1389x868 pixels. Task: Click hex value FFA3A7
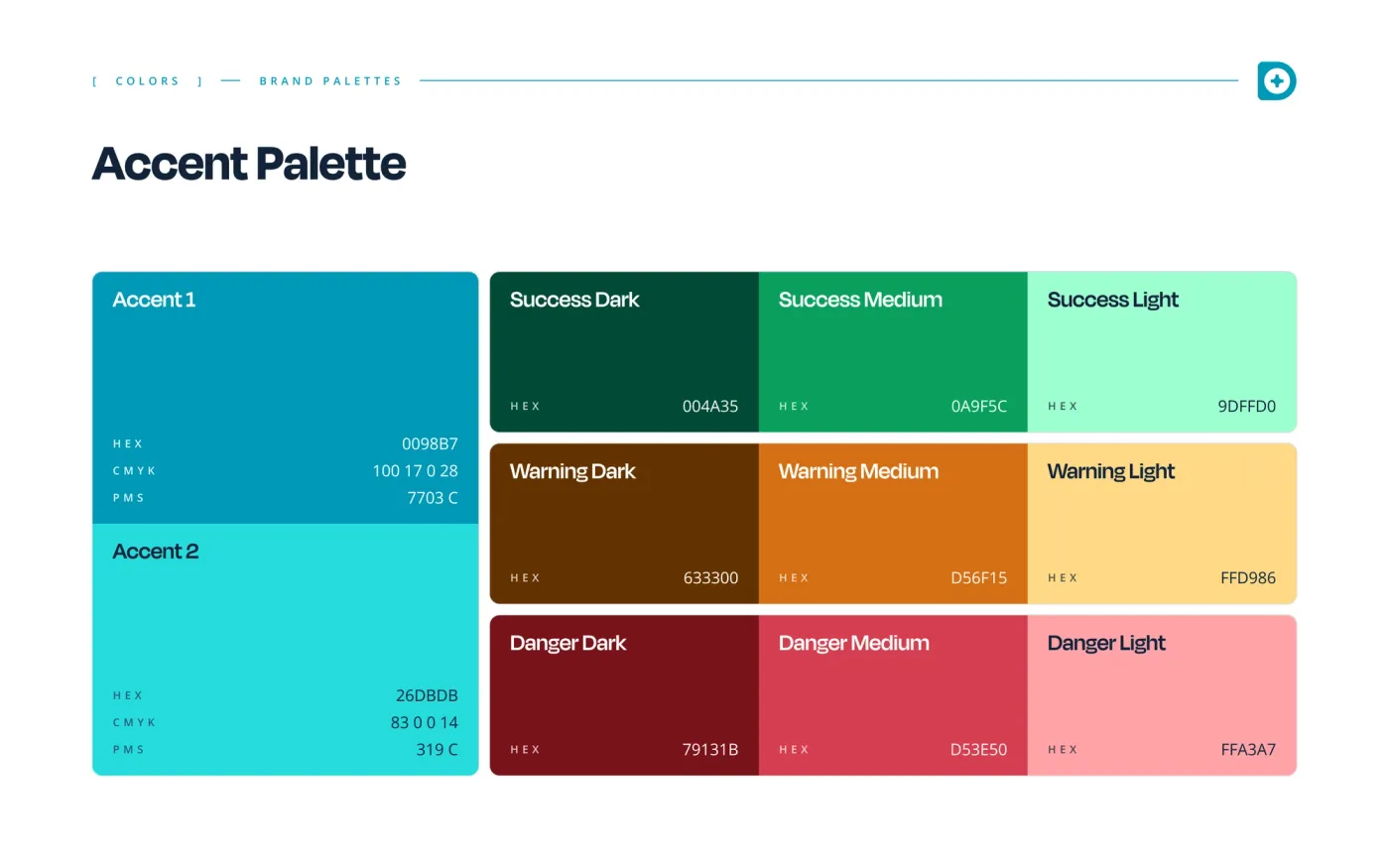point(1248,749)
